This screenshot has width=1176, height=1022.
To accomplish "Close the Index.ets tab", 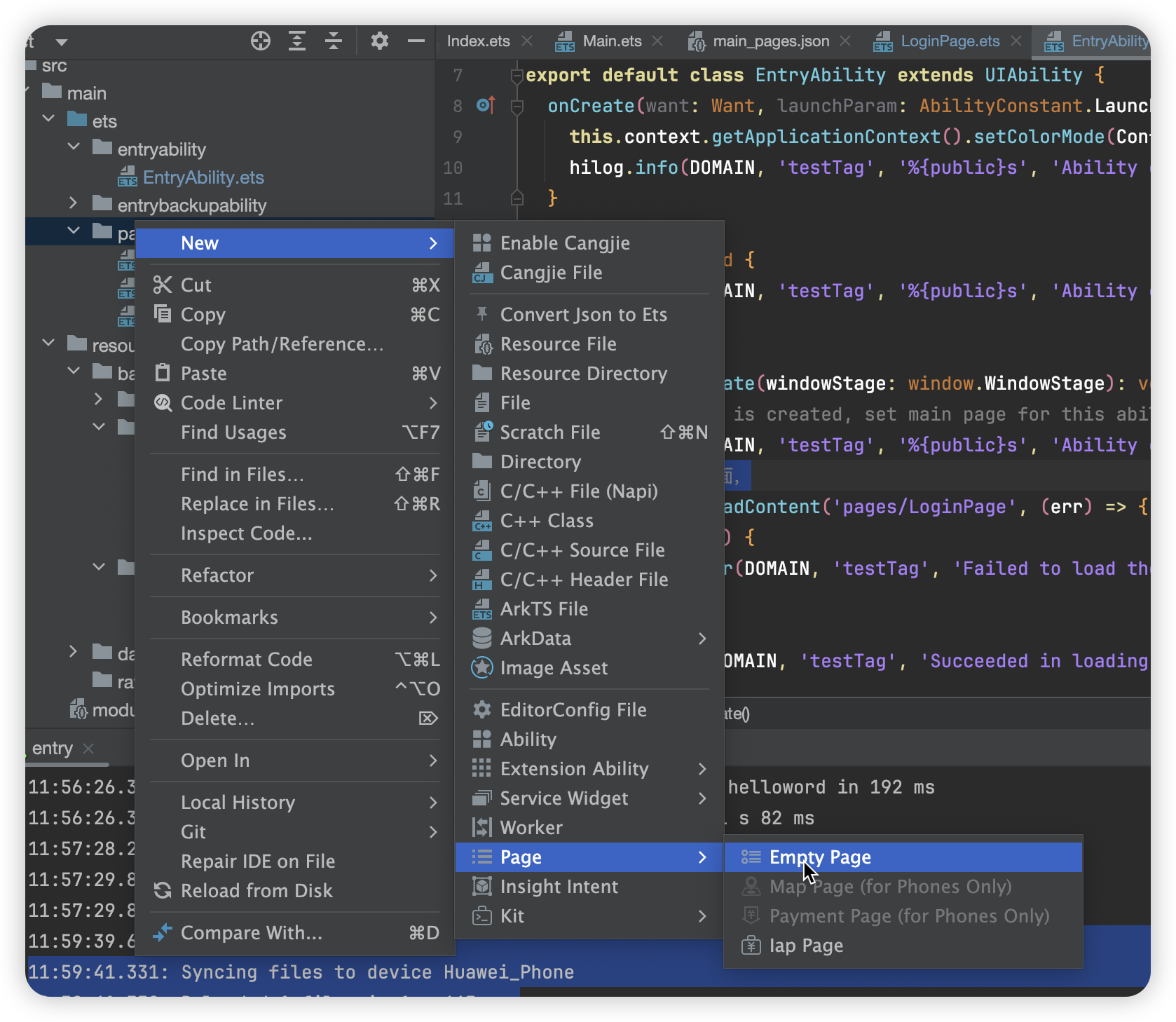I will pos(528,41).
